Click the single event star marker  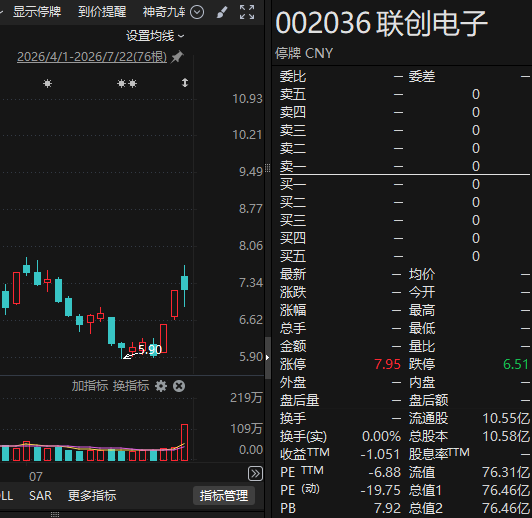click(48, 83)
